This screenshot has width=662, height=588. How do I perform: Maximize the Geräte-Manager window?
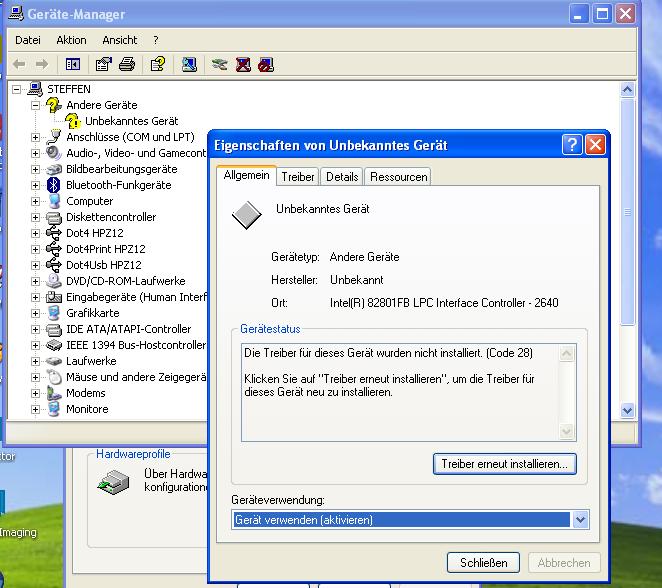(x=602, y=14)
